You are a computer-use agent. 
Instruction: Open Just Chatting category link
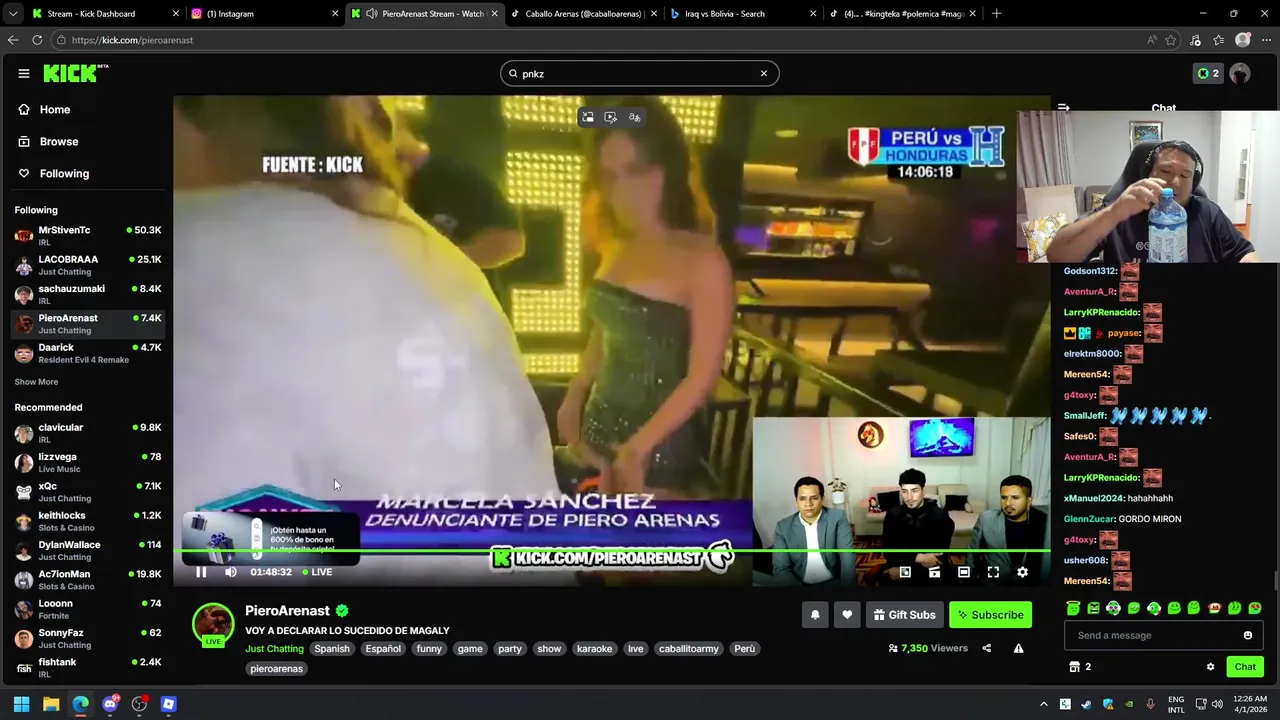(274, 649)
